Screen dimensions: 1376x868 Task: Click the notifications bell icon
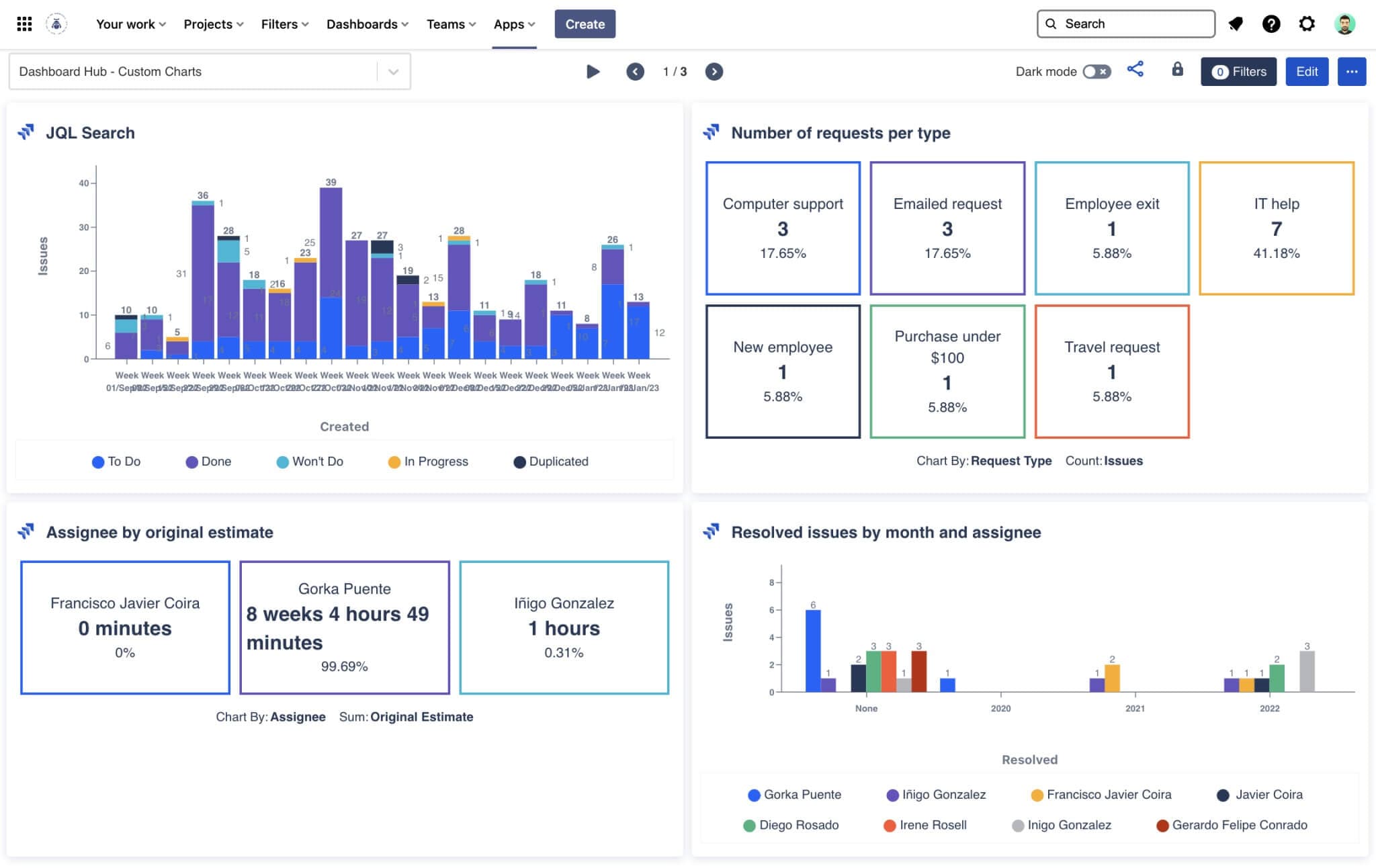tap(1235, 24)
